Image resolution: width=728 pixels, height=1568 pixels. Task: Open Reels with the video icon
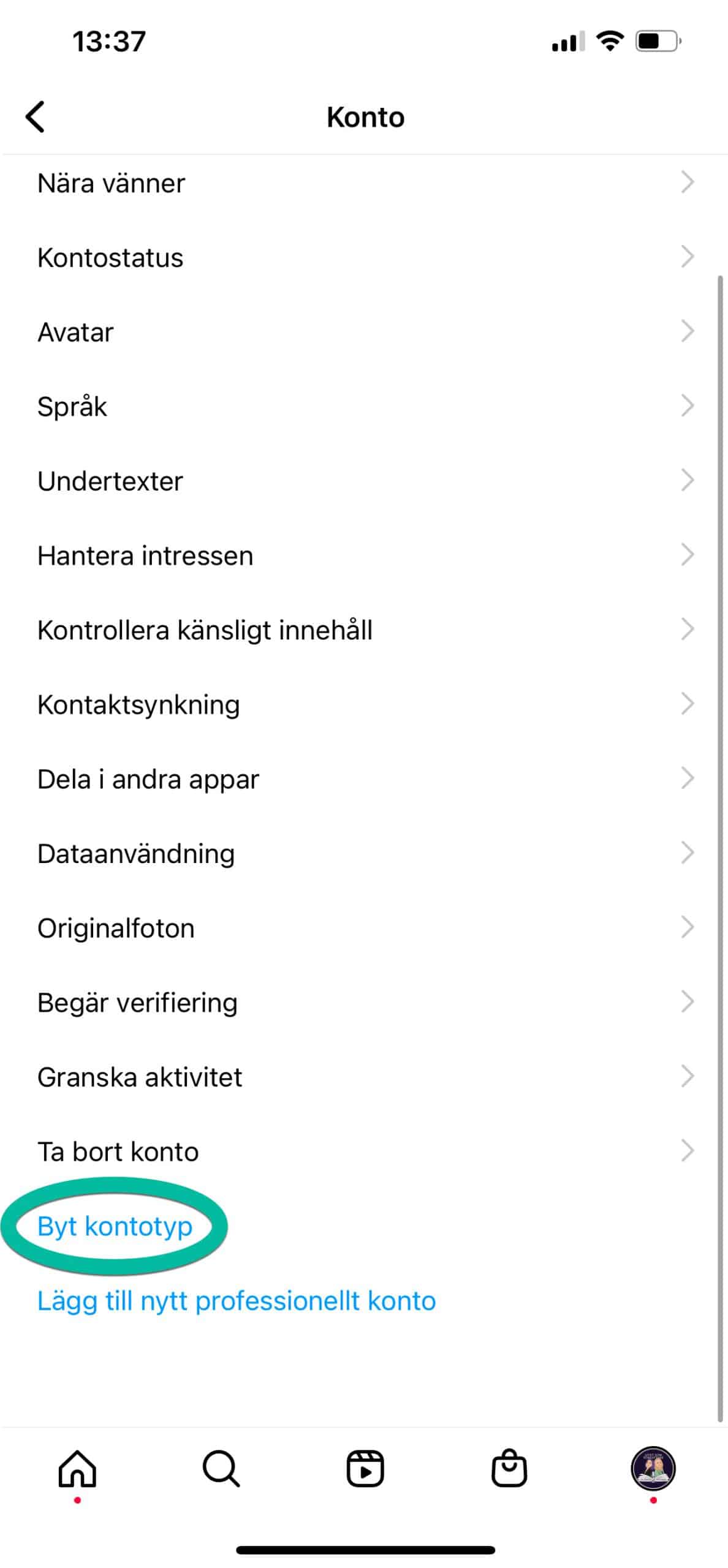(364, 1470)
